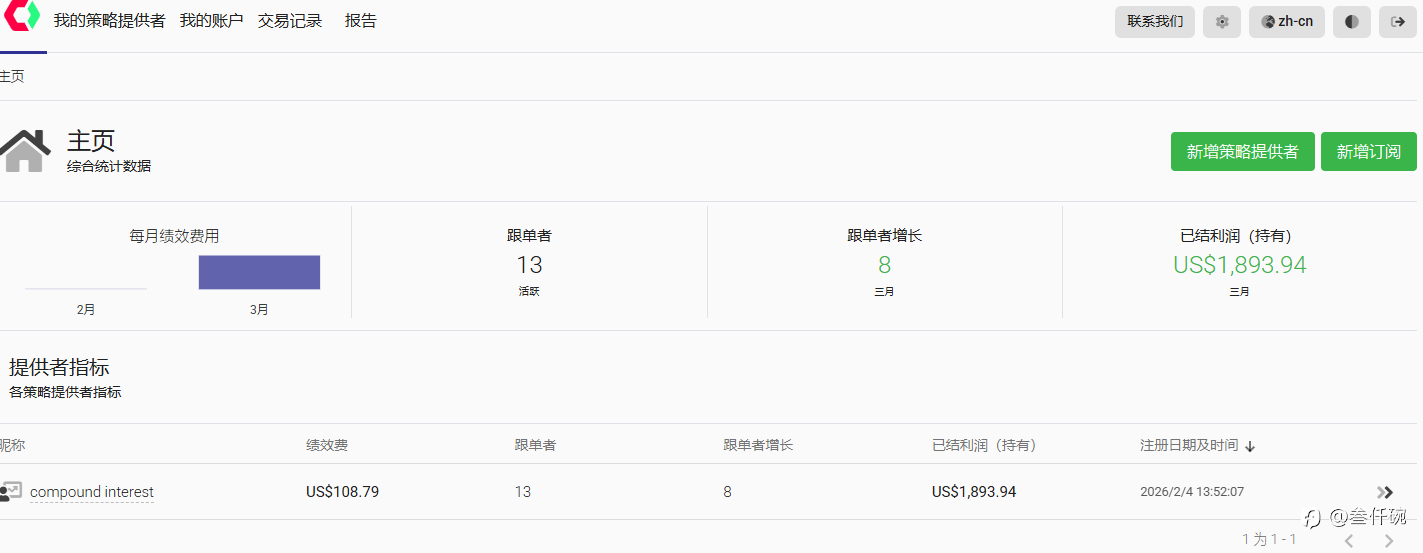Click the 新增策略提供者 button
The width and height of the screenshot is (1423, 553).
pos(1242,152)
